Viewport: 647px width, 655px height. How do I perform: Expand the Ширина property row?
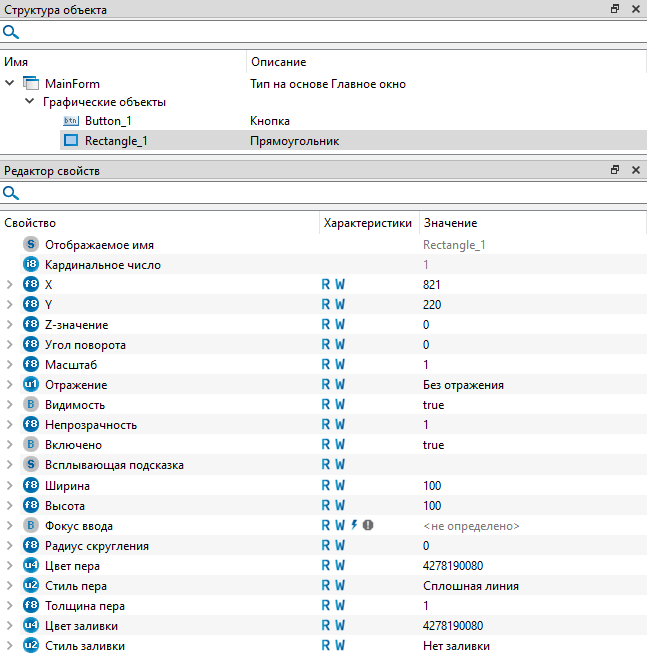(x=10, y=485)
